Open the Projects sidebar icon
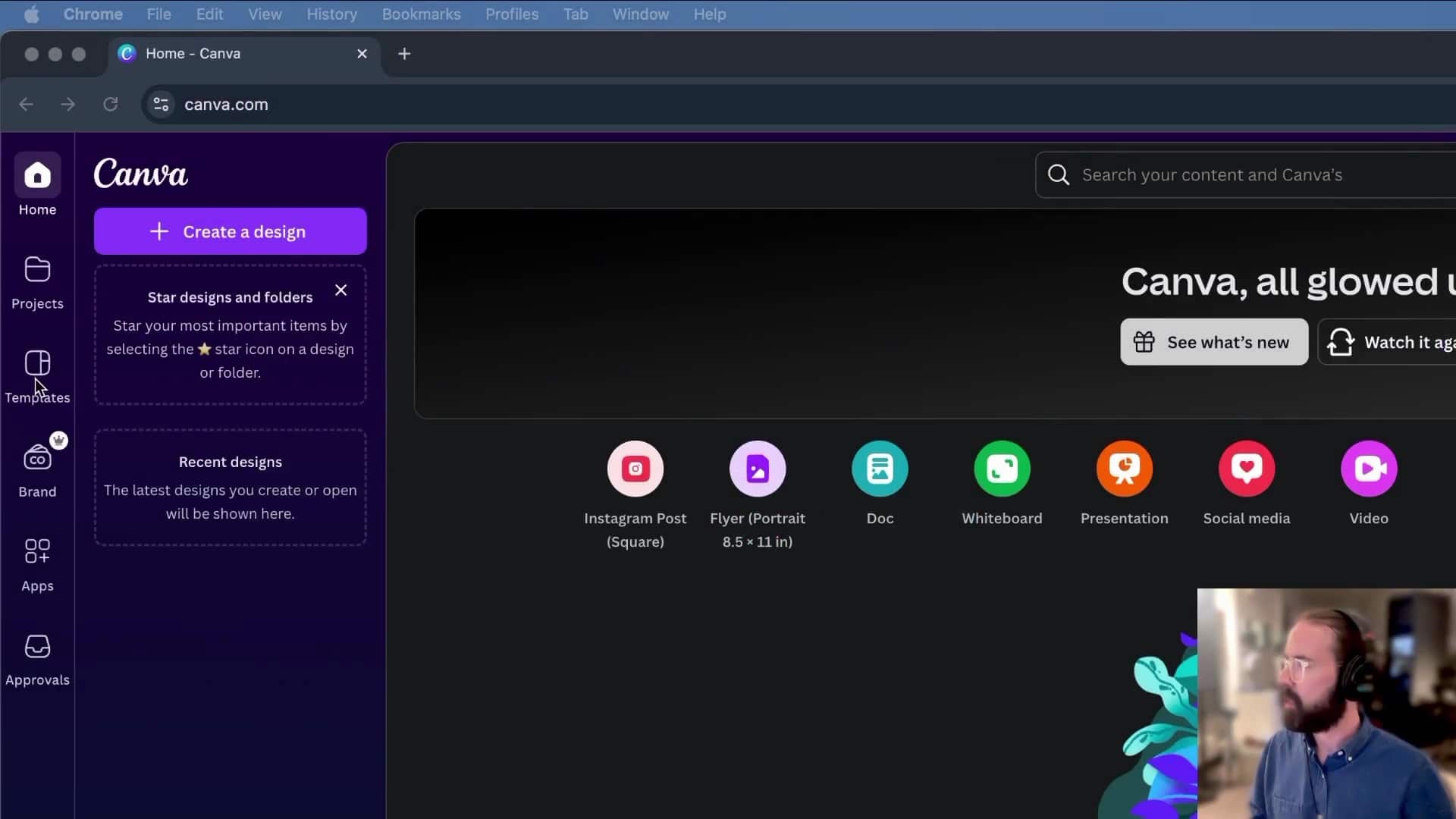Image resolution: width=1456 pixels, height=819 pixels. pos(37,271)
